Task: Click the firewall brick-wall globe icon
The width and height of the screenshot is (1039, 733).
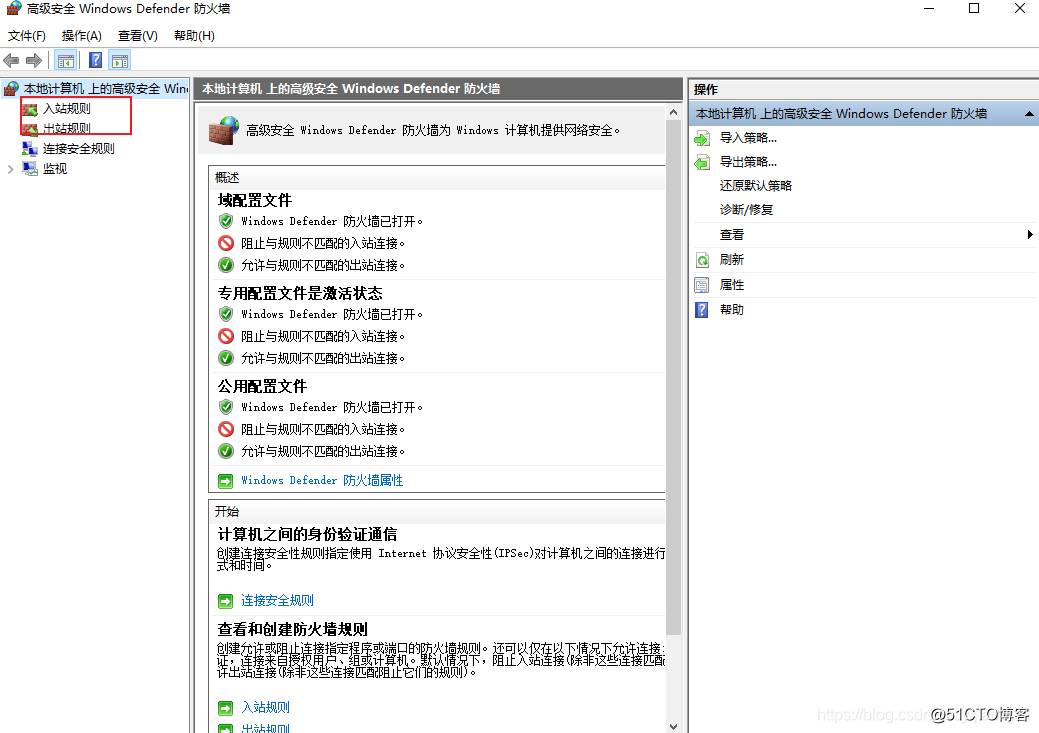Action: coord(223,131)
